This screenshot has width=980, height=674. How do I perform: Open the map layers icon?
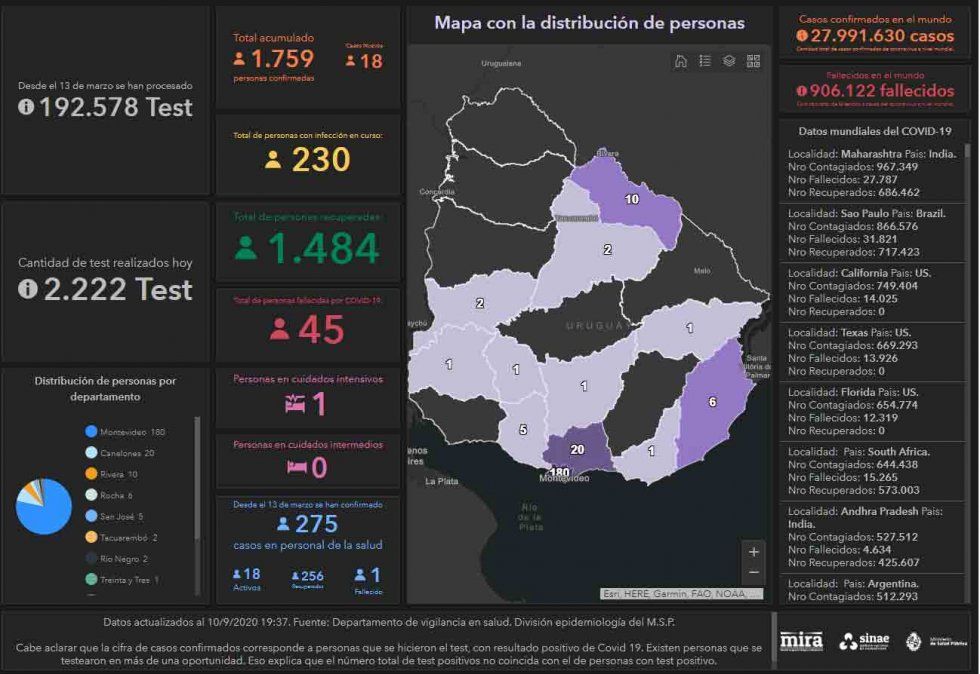click(729, 61)
